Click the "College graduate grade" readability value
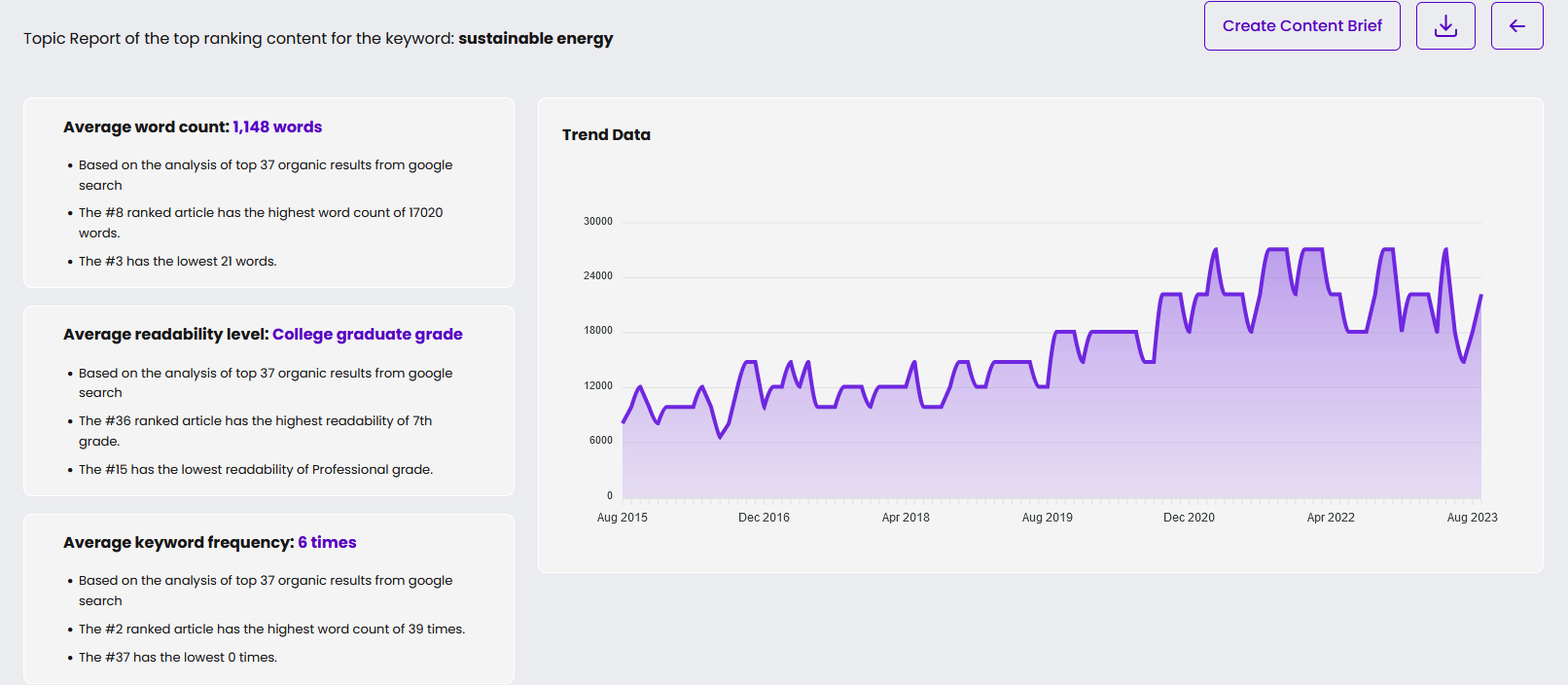 pos(367,335)
